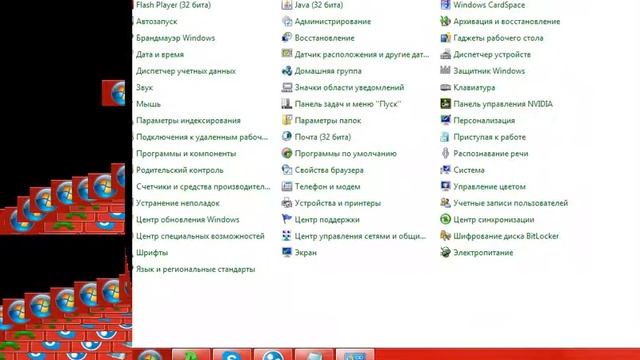Click the Центр синхронизации green icon

[445, 219]
